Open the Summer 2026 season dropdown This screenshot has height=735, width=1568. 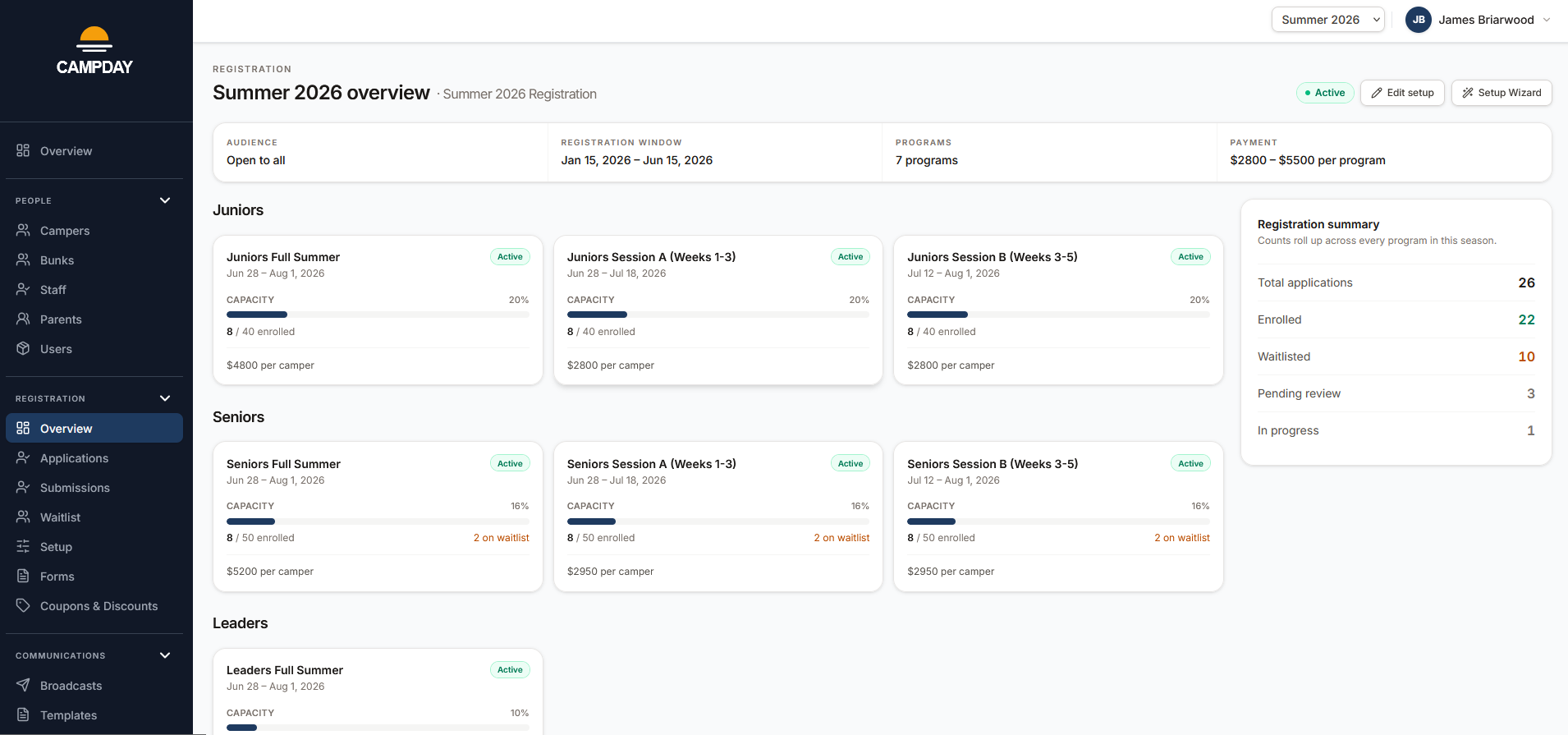click(1327, 20)
